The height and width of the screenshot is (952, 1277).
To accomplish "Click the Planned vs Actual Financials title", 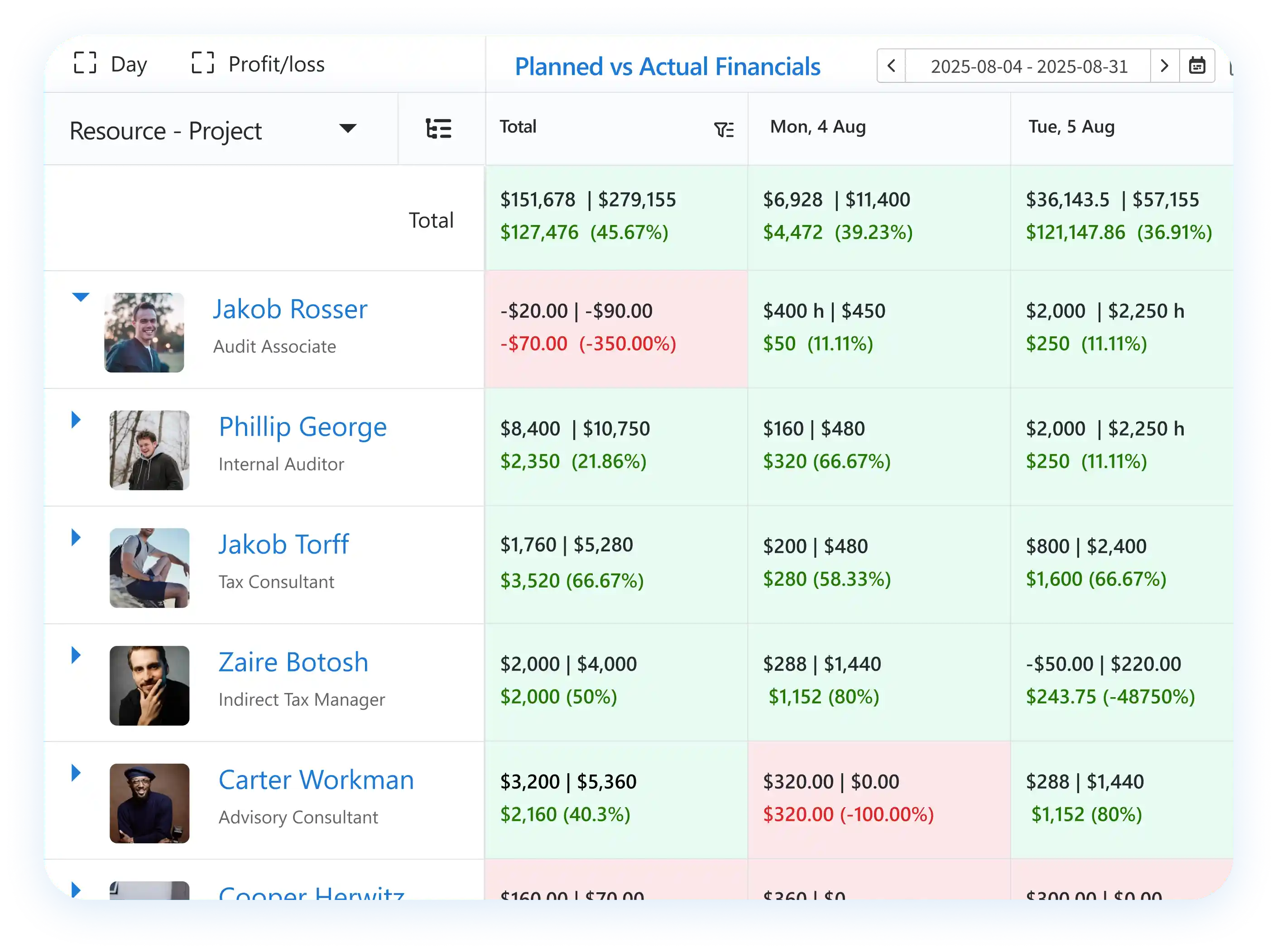I will (667, 66).
